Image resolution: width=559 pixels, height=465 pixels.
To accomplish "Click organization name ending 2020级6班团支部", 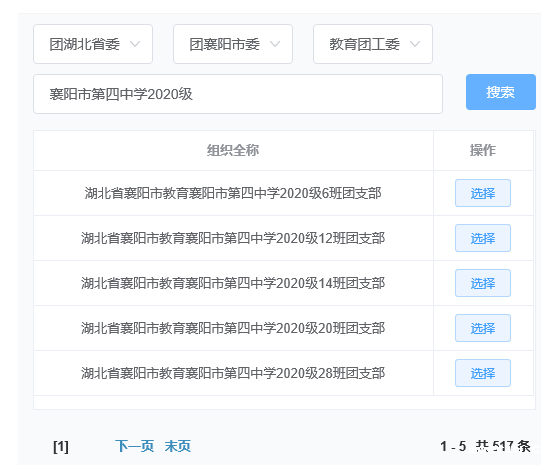I will click(x=233, y=193).
